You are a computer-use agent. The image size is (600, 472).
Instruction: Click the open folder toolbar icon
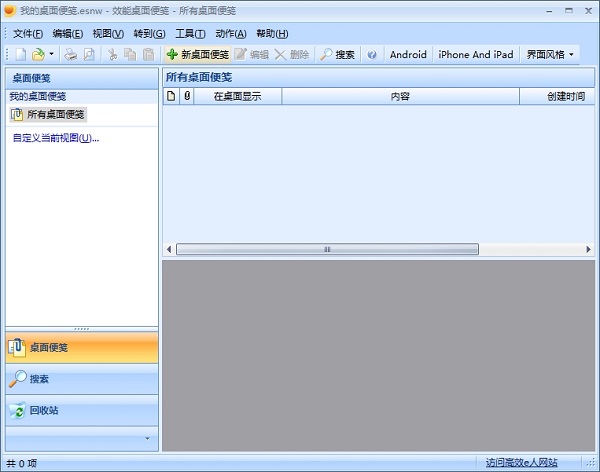pyautogui.click(x=38, y=54)
